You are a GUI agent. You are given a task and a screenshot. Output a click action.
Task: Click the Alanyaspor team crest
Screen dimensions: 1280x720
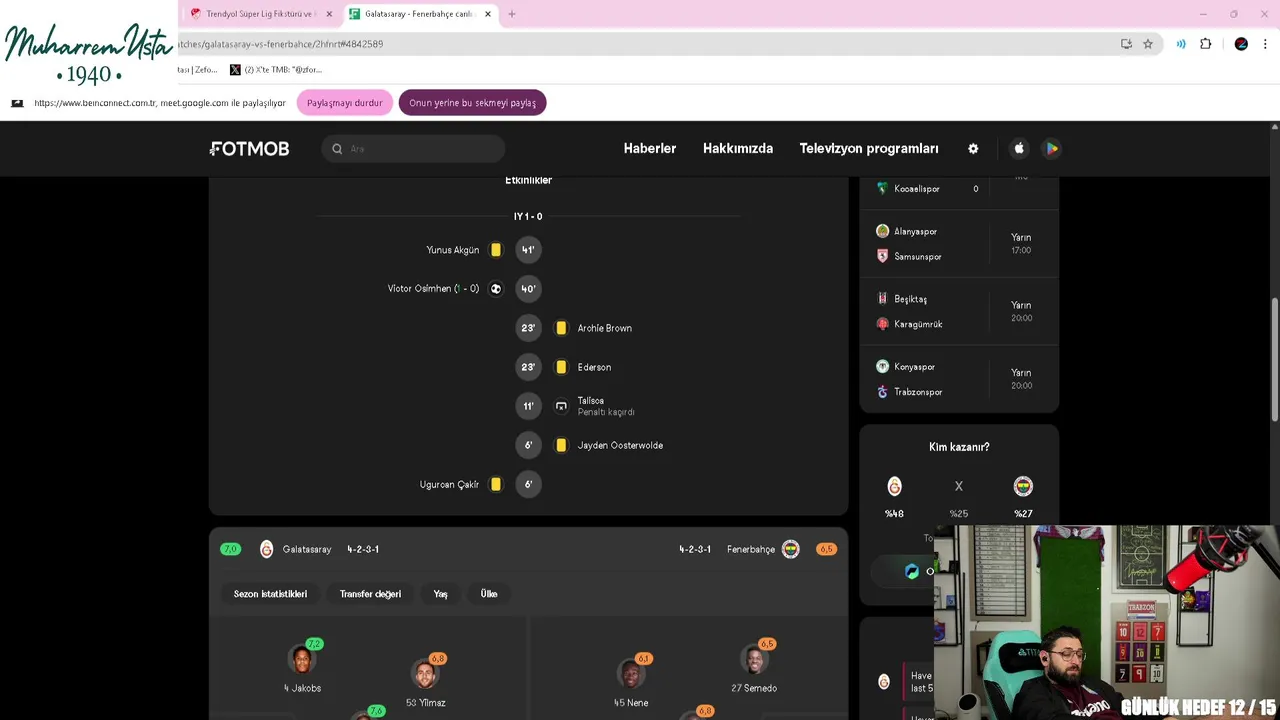tap(882, 231)
